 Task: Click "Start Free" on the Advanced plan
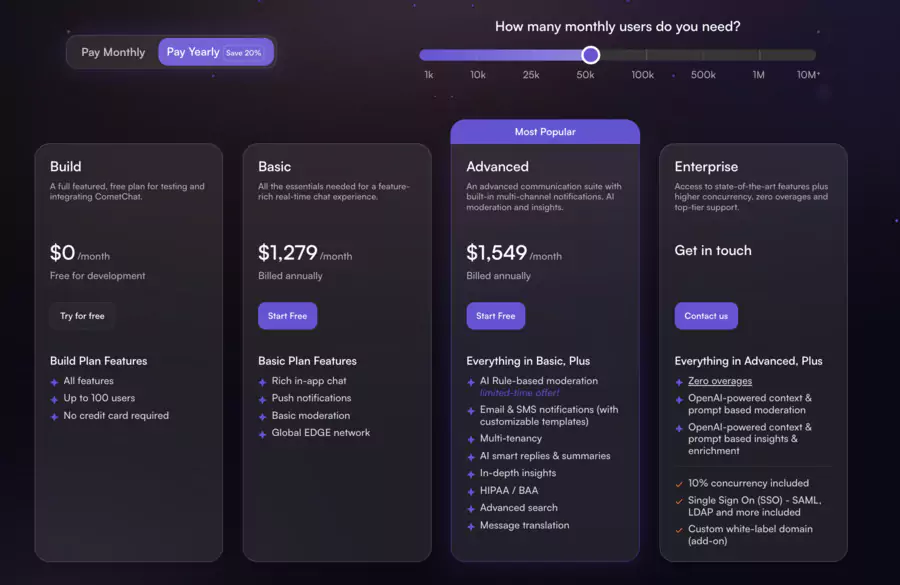(495, 315)
